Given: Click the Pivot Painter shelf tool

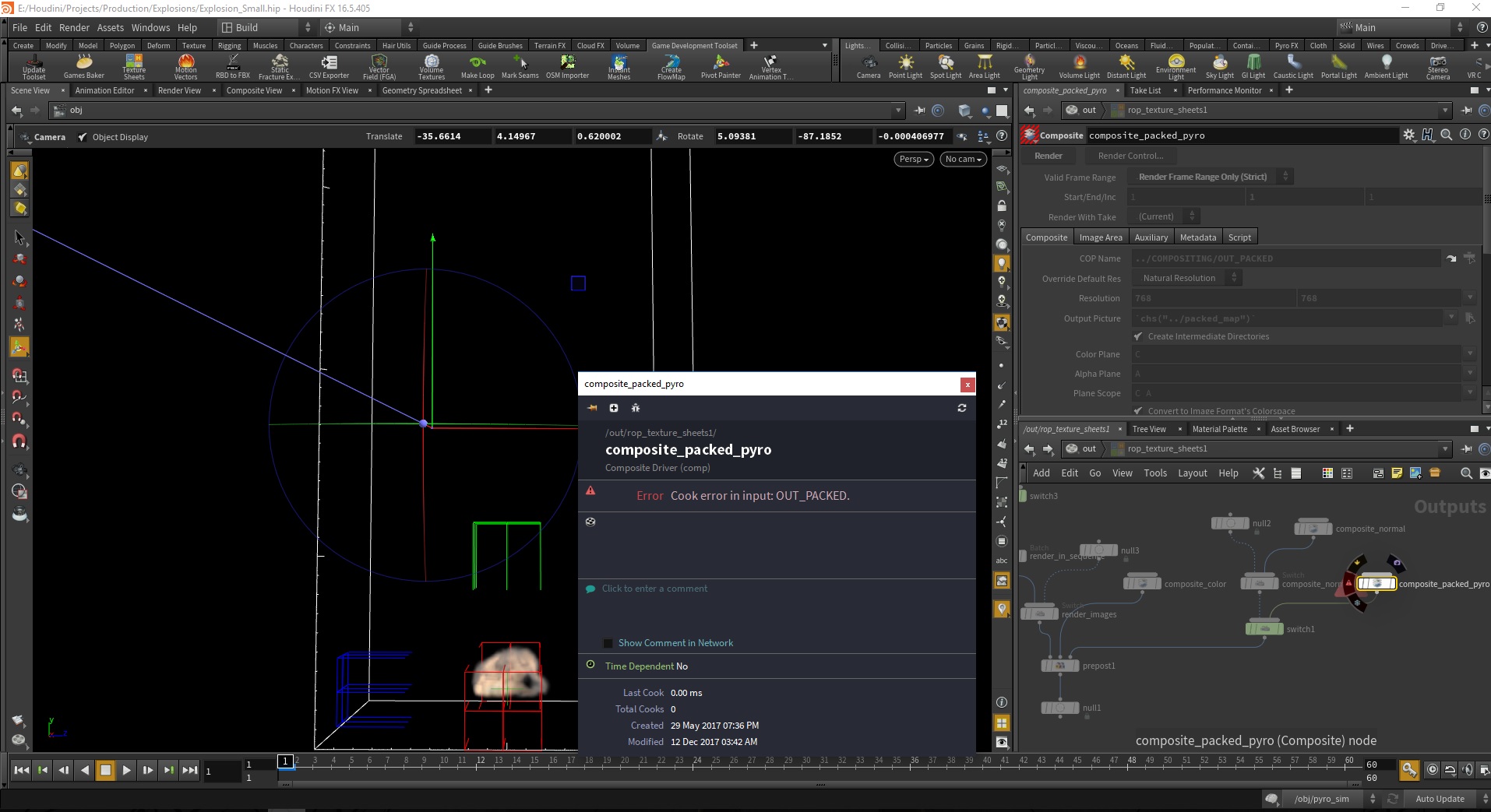Looking at the screenshot, I should (x=721, y=67).
